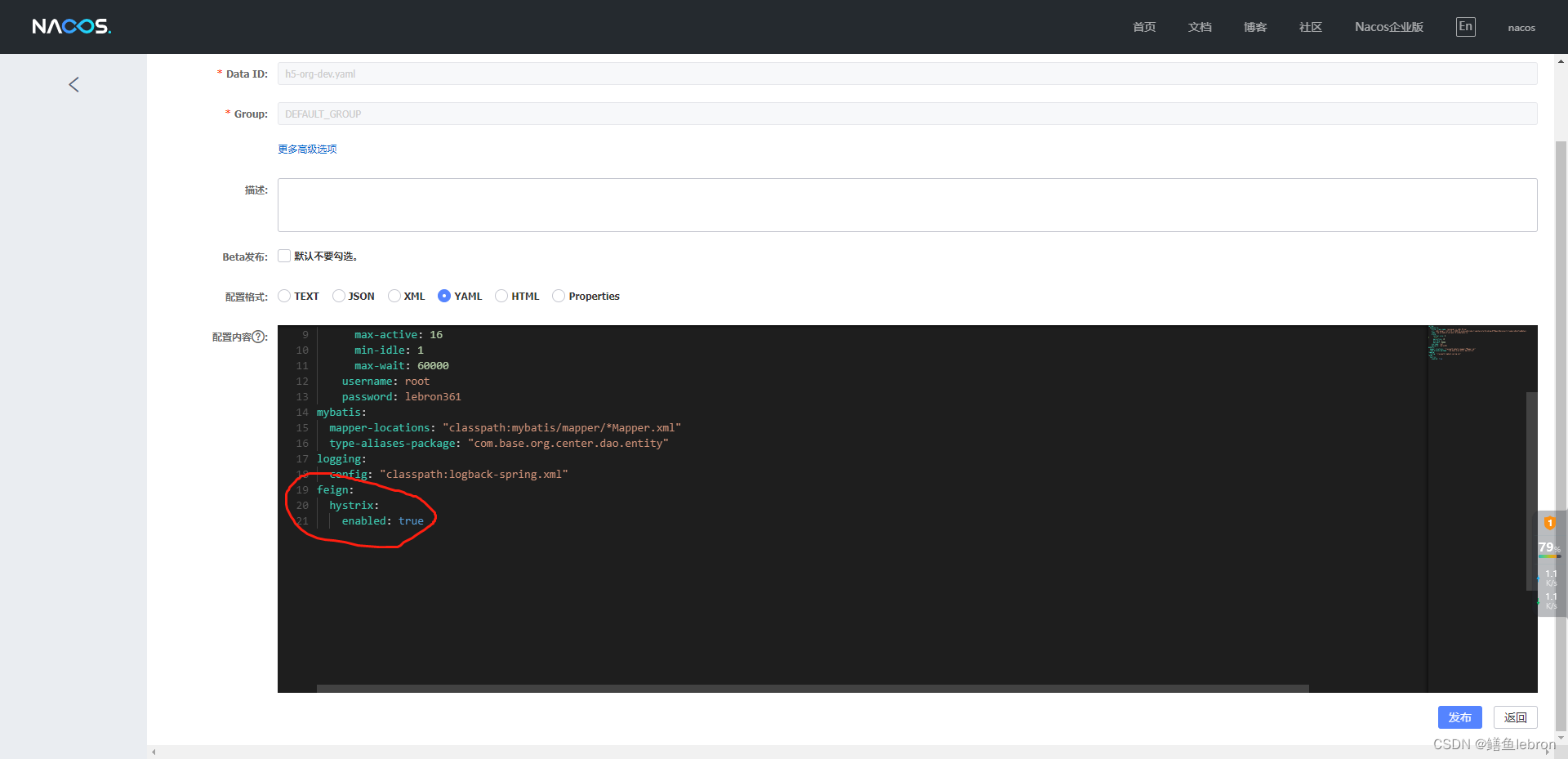Click the back arrow to leave editing
This screenshot has height=759, width=1568.
[x=73, y=84]
